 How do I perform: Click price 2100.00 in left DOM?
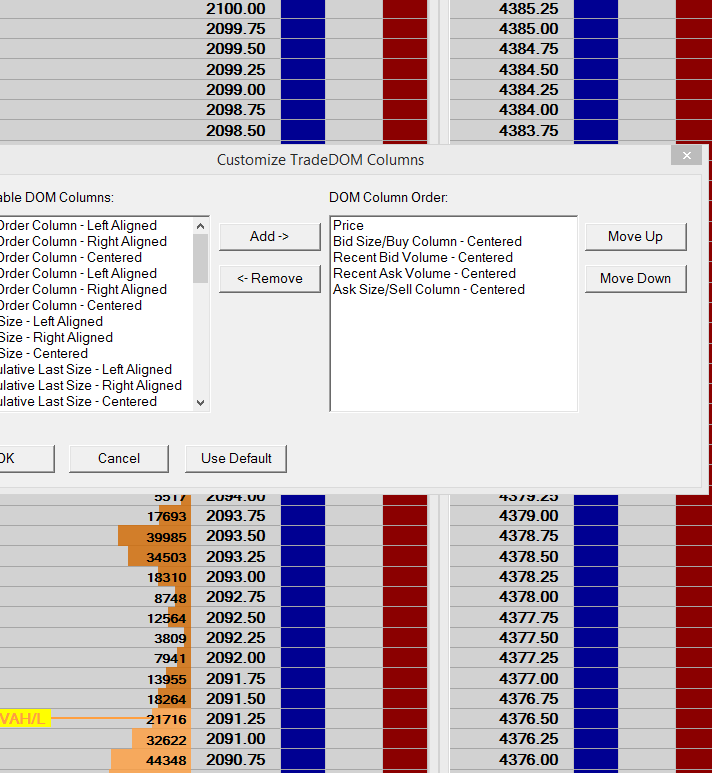236,9
